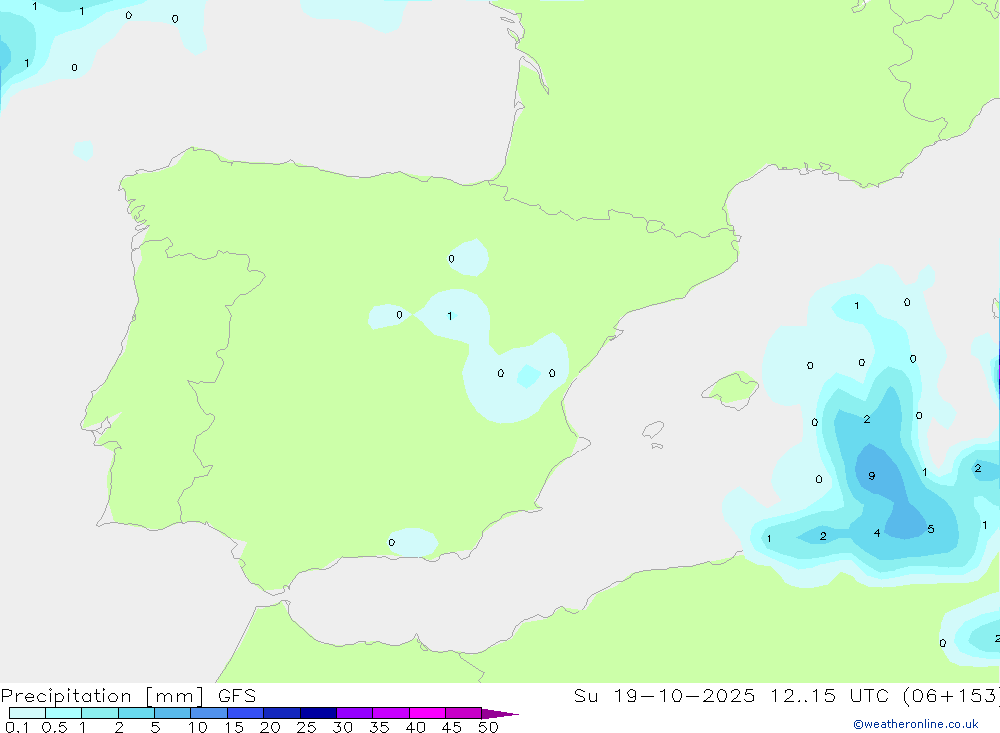The width and height of the screenshot is (1000, 733).
Task: Click the "15" legend scale label
Action: coord(234,727)
